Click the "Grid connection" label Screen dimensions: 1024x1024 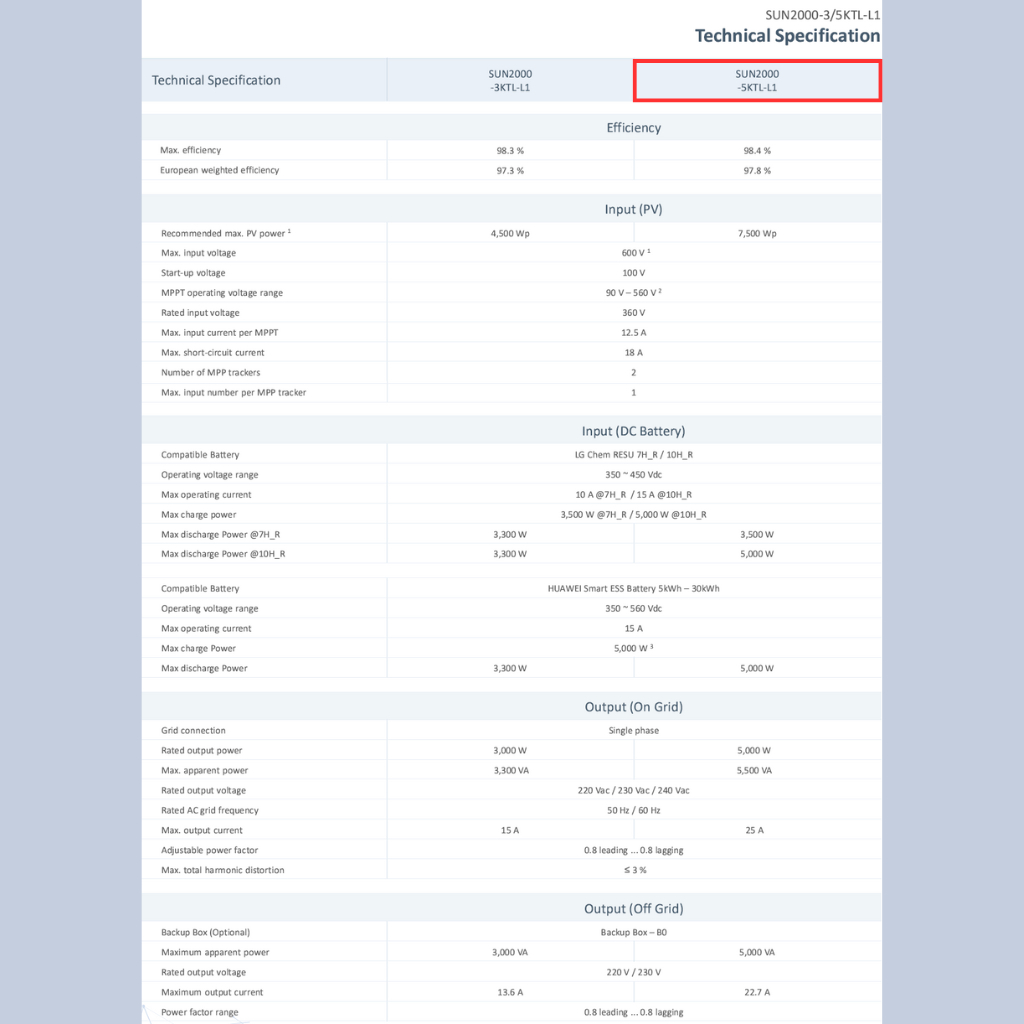tap(193, 731)
